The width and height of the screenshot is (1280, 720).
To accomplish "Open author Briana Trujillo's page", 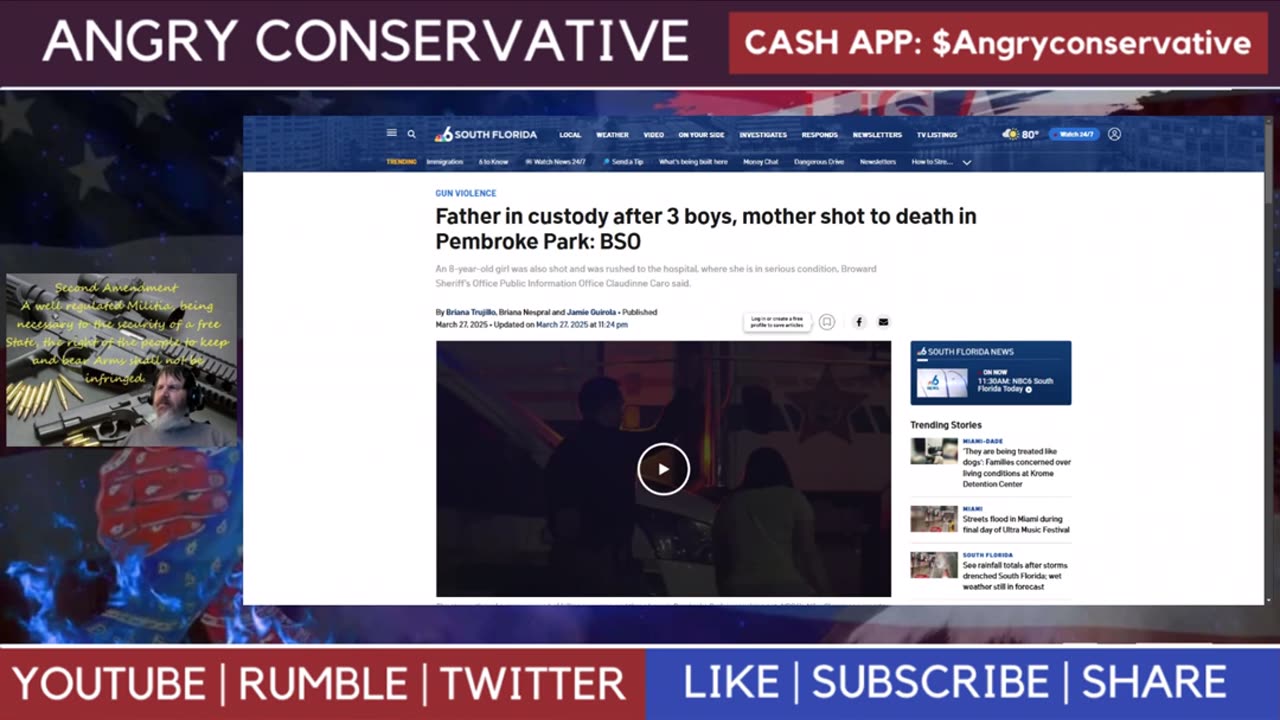I will [470, 313].
